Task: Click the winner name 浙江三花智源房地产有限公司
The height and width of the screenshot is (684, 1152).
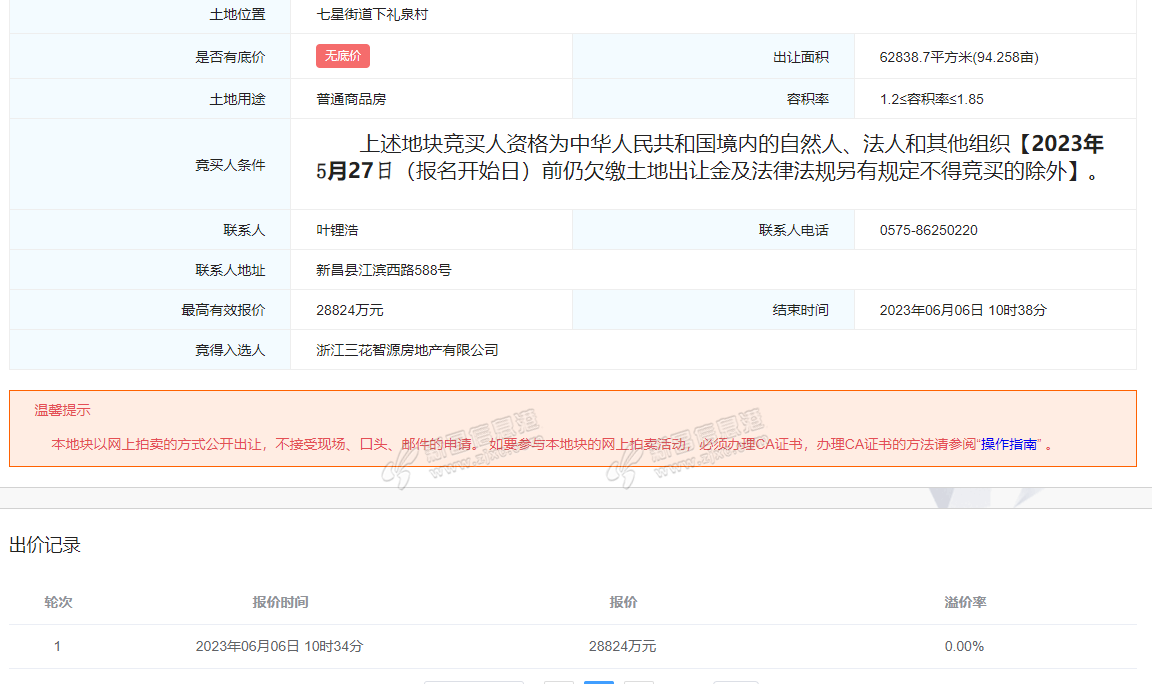Action: pos(407,350)
